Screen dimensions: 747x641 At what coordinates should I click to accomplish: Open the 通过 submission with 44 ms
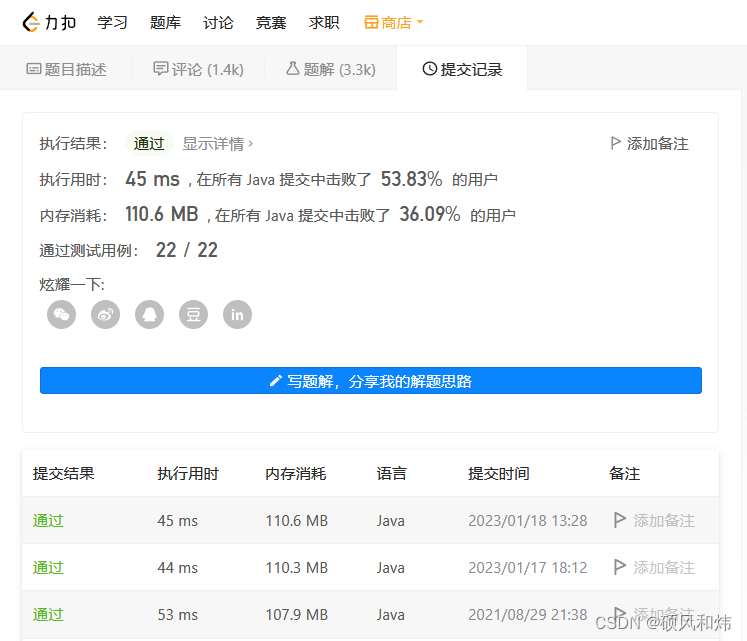48,568
